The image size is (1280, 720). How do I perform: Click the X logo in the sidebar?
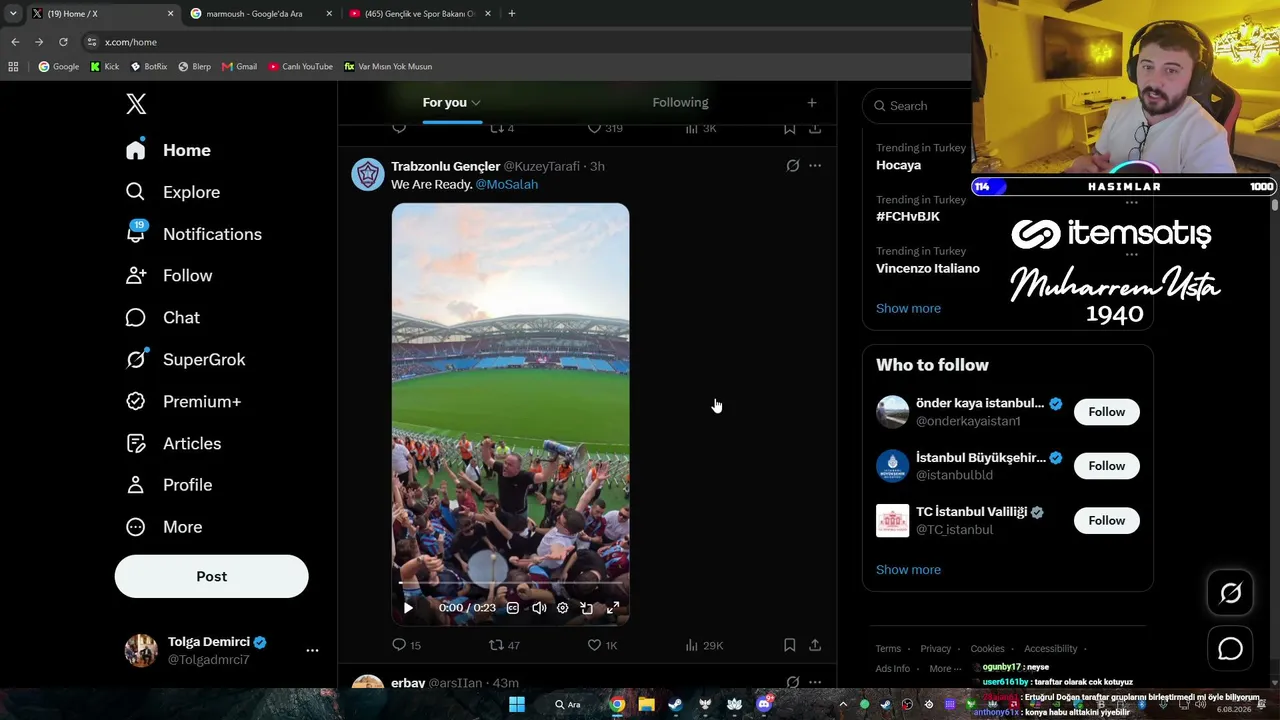pos(136,104)
